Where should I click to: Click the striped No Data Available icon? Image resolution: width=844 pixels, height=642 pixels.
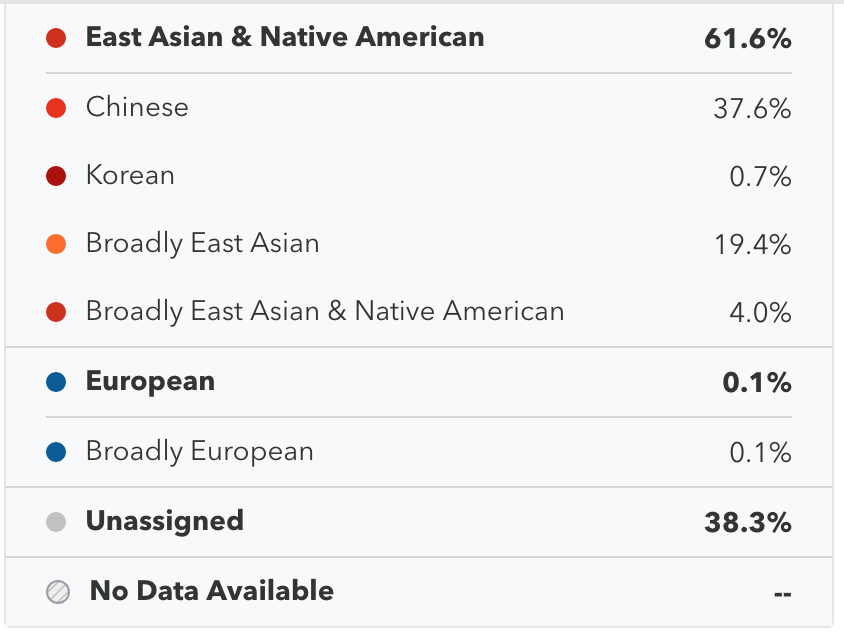(58, 592)
